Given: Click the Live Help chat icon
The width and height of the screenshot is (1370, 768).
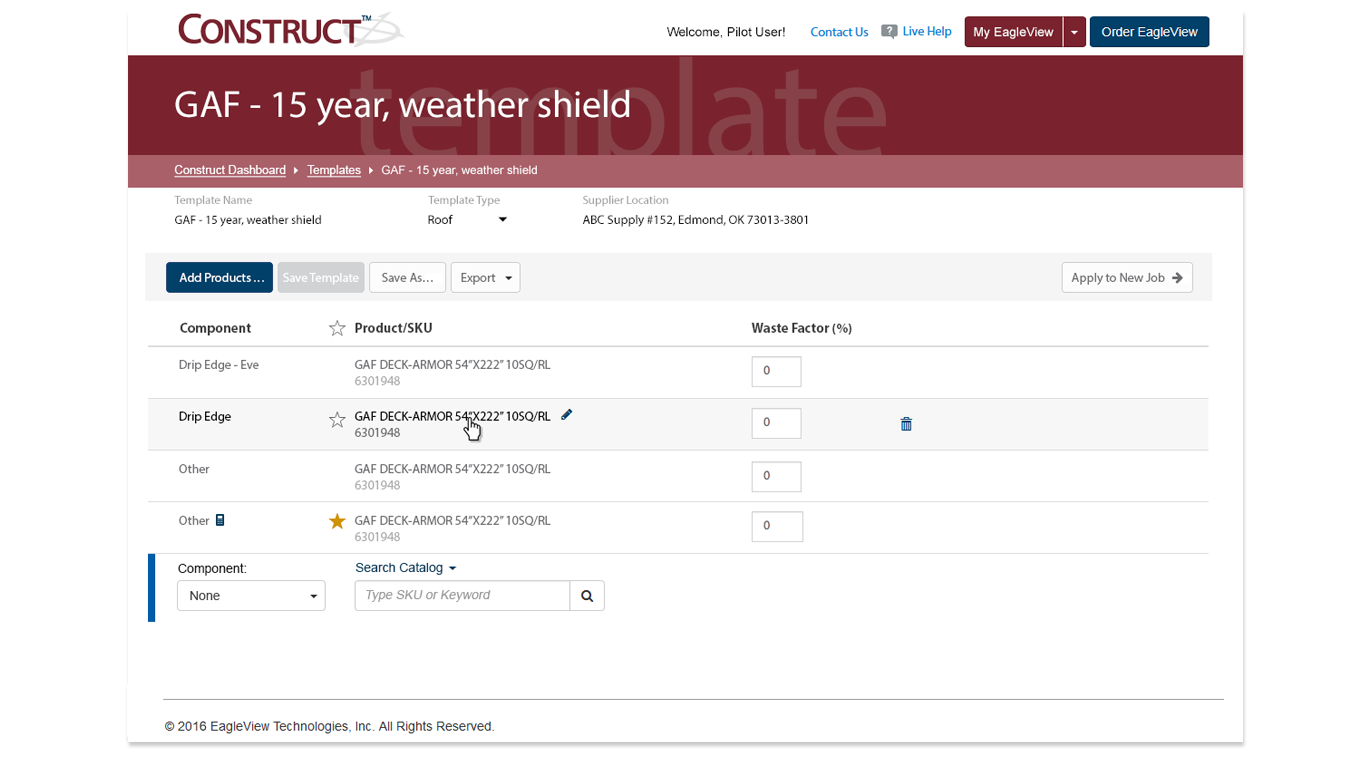Looking at the screenshot, I should (x=889, y=32).
